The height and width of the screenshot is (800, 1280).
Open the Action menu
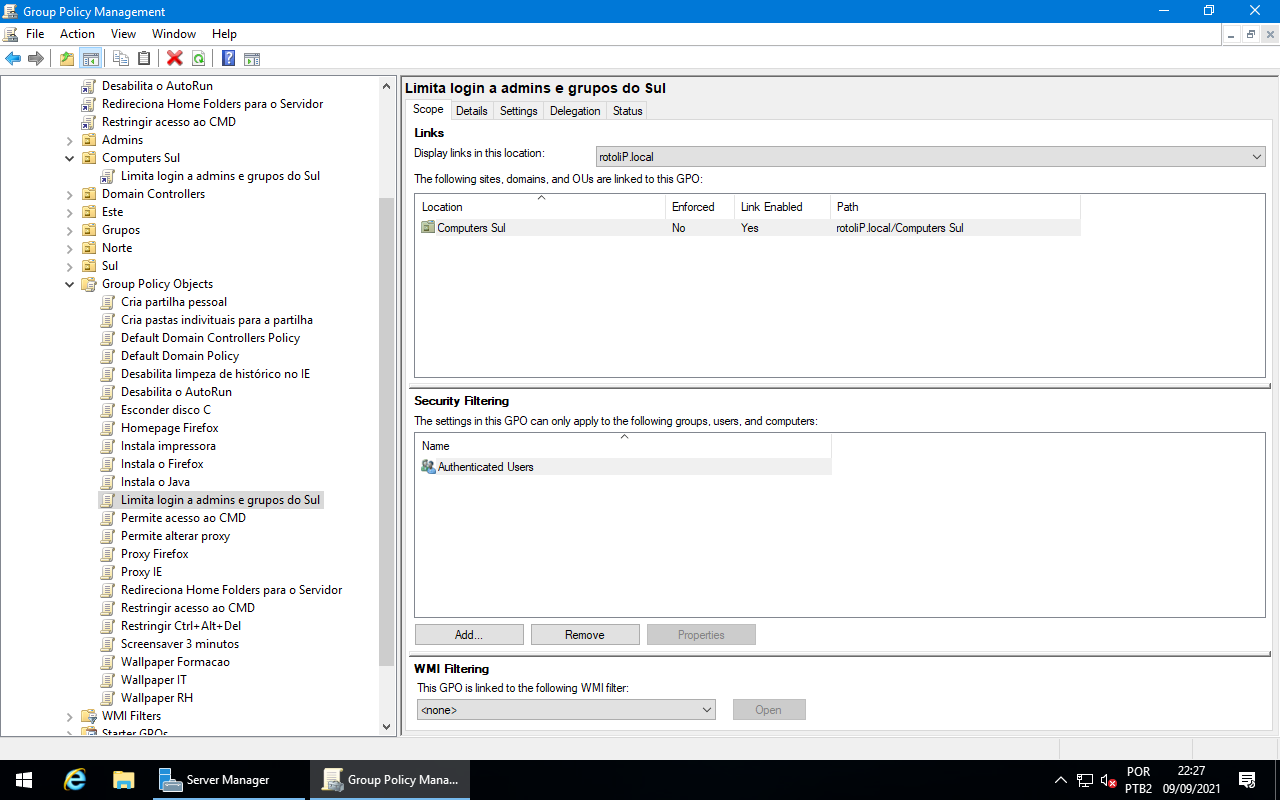coord(77,34)
